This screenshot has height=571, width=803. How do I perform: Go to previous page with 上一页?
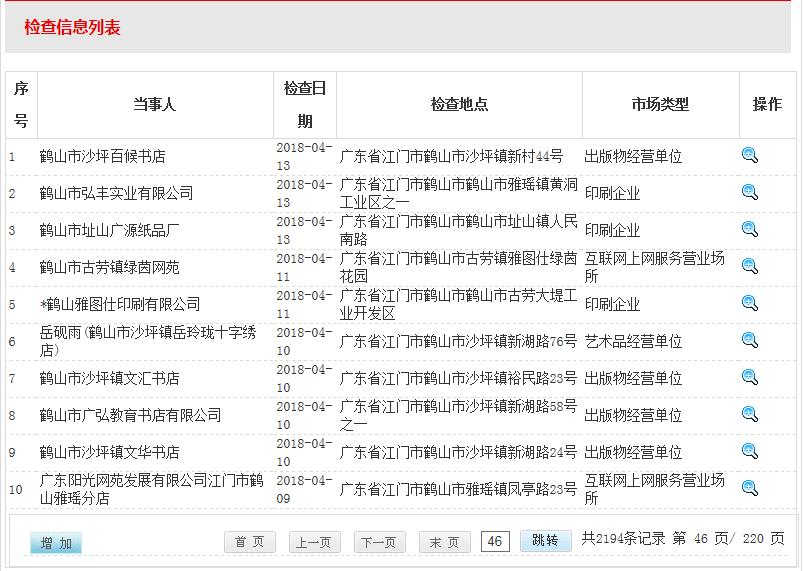[x=315, y=542]
